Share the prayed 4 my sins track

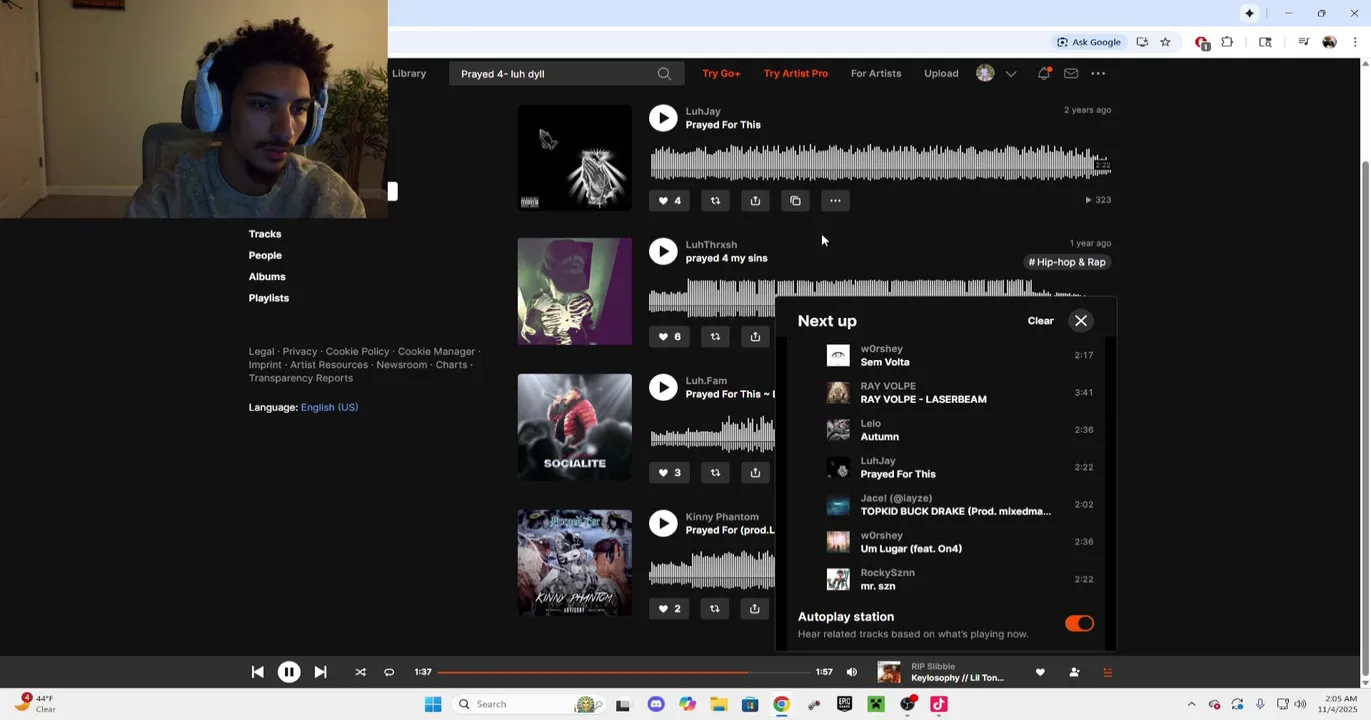pyautogui.click(x=755, y=337)
